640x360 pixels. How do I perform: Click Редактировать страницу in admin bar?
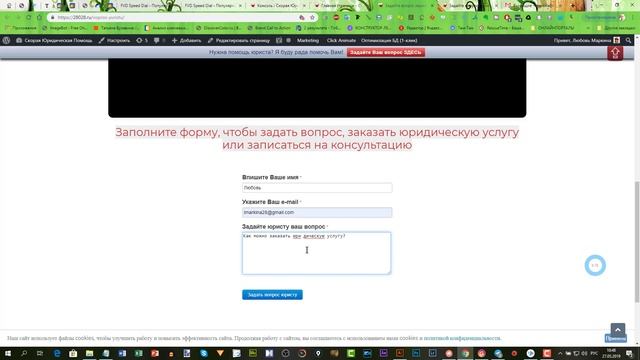(239, 40)
